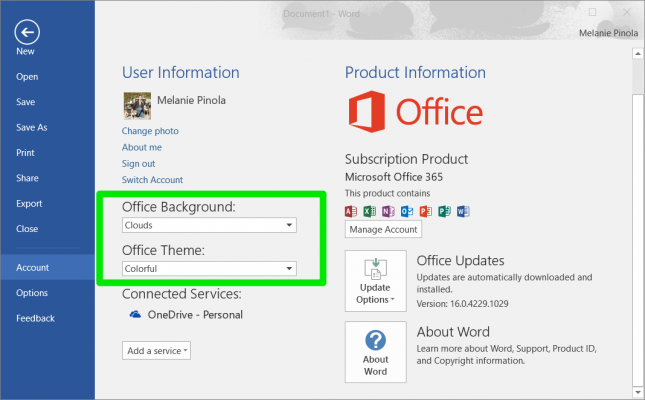Follow the Change photo link
The height and width of the screenshot is (400, 645).
pyautogui.click(x=150, y=131)
